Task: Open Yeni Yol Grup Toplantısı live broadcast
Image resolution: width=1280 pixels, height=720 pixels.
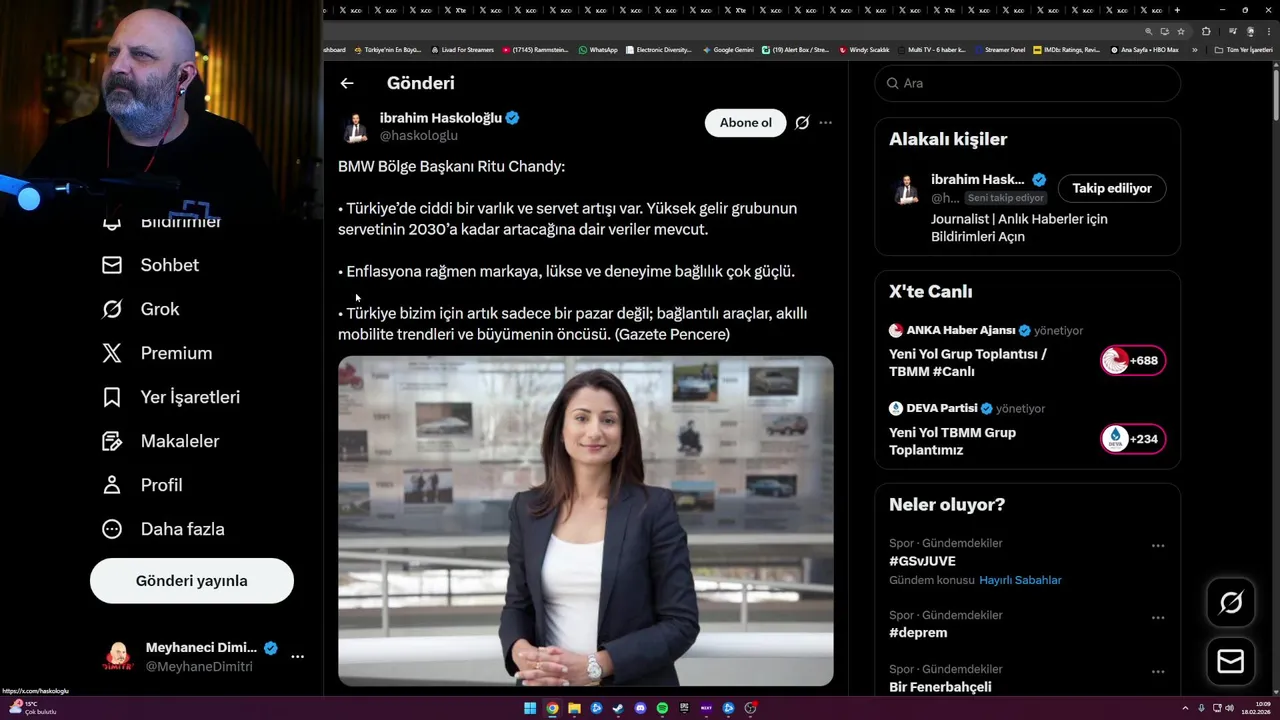Action: point(968,363)
